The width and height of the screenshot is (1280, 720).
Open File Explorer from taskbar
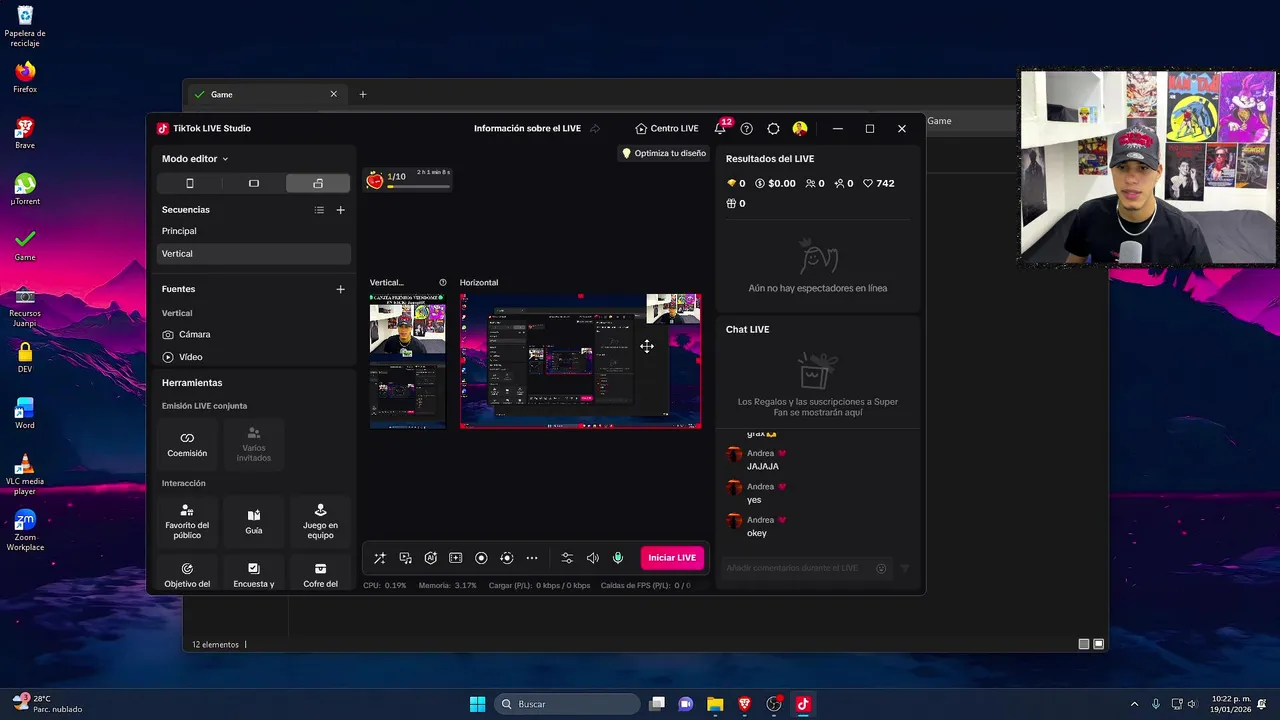click(715, 704)
